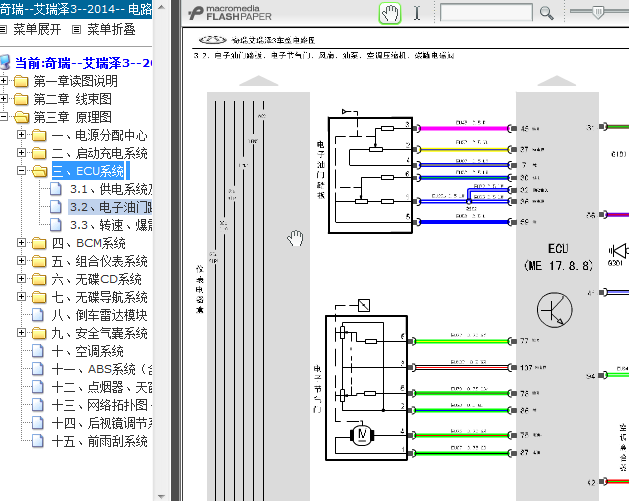The height and width of the screenshot is (501, 629).
Task: Select the 三、ECU系统 tree item
Action: coord(89,171)
